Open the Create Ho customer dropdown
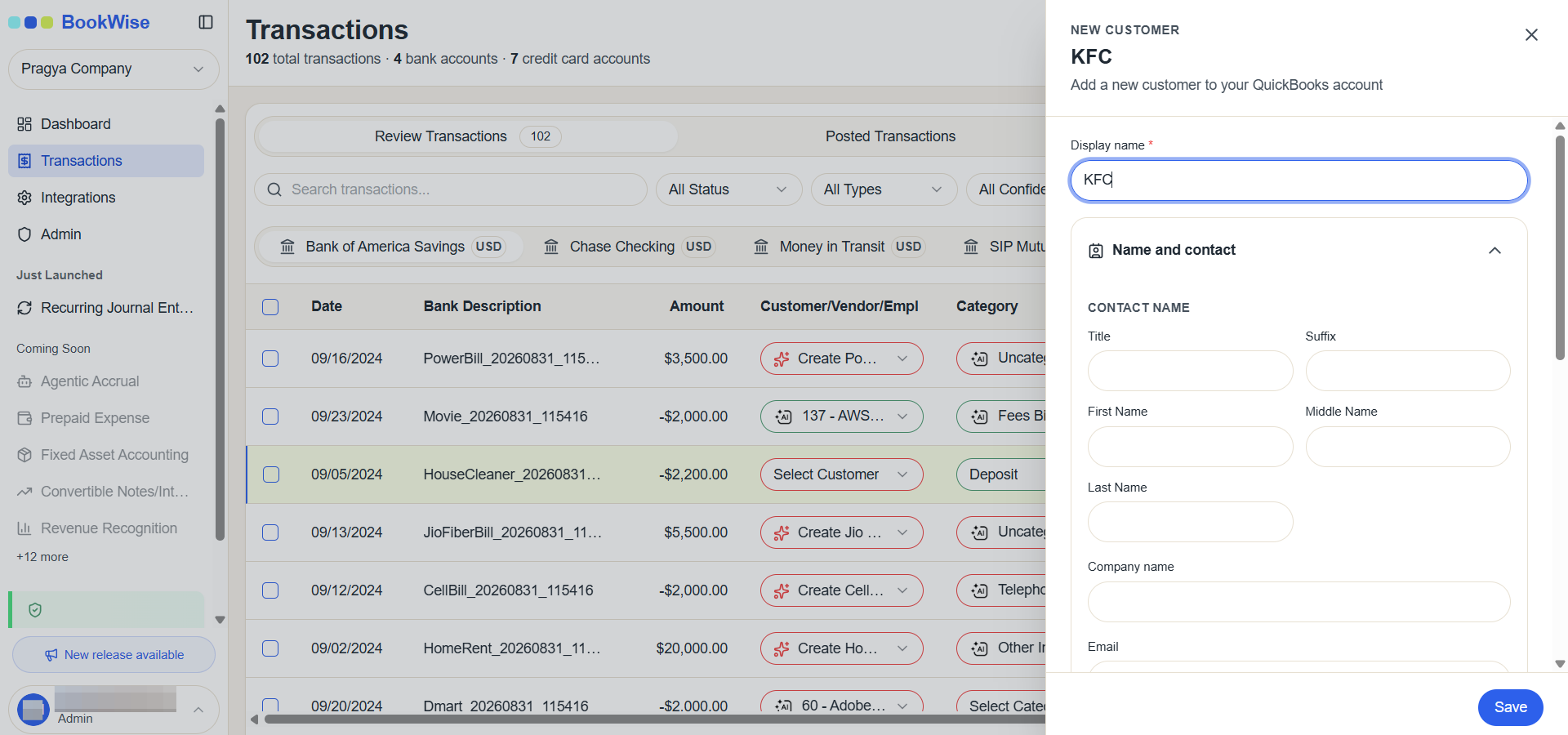Image resolution: width=1568 pixels, height=735 pixels. point(841,648)
